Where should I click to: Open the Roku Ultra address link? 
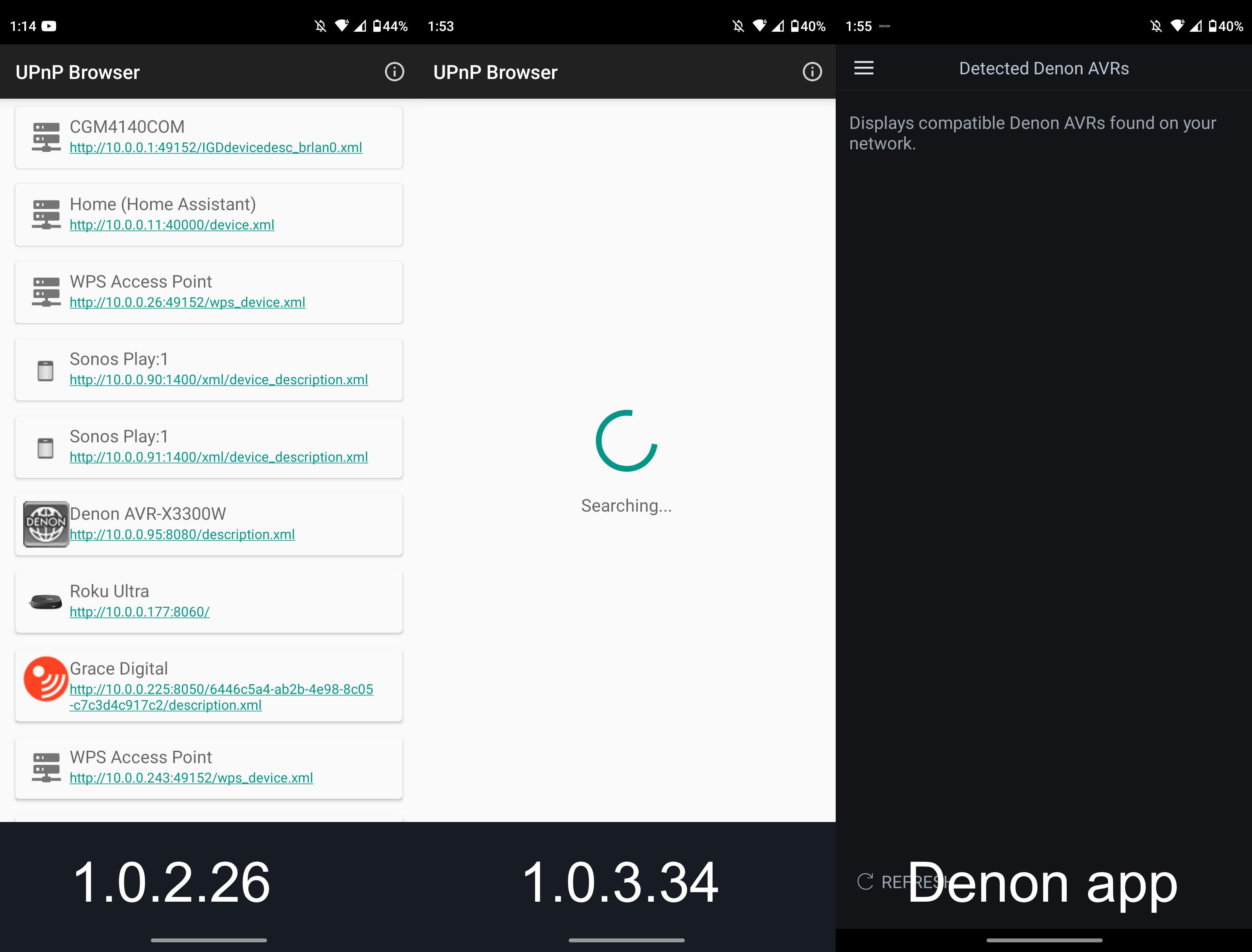coord(139,612)
